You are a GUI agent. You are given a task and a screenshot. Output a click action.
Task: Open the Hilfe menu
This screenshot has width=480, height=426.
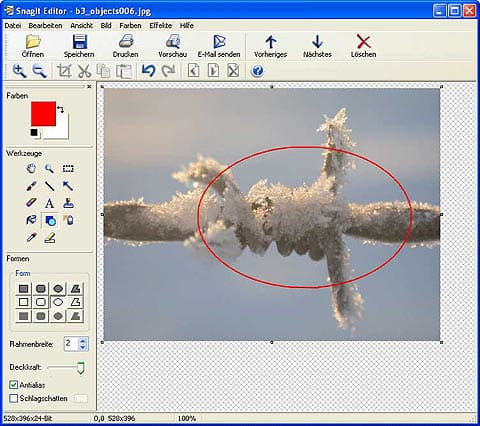pyautogui.click(x=187, y=26)
